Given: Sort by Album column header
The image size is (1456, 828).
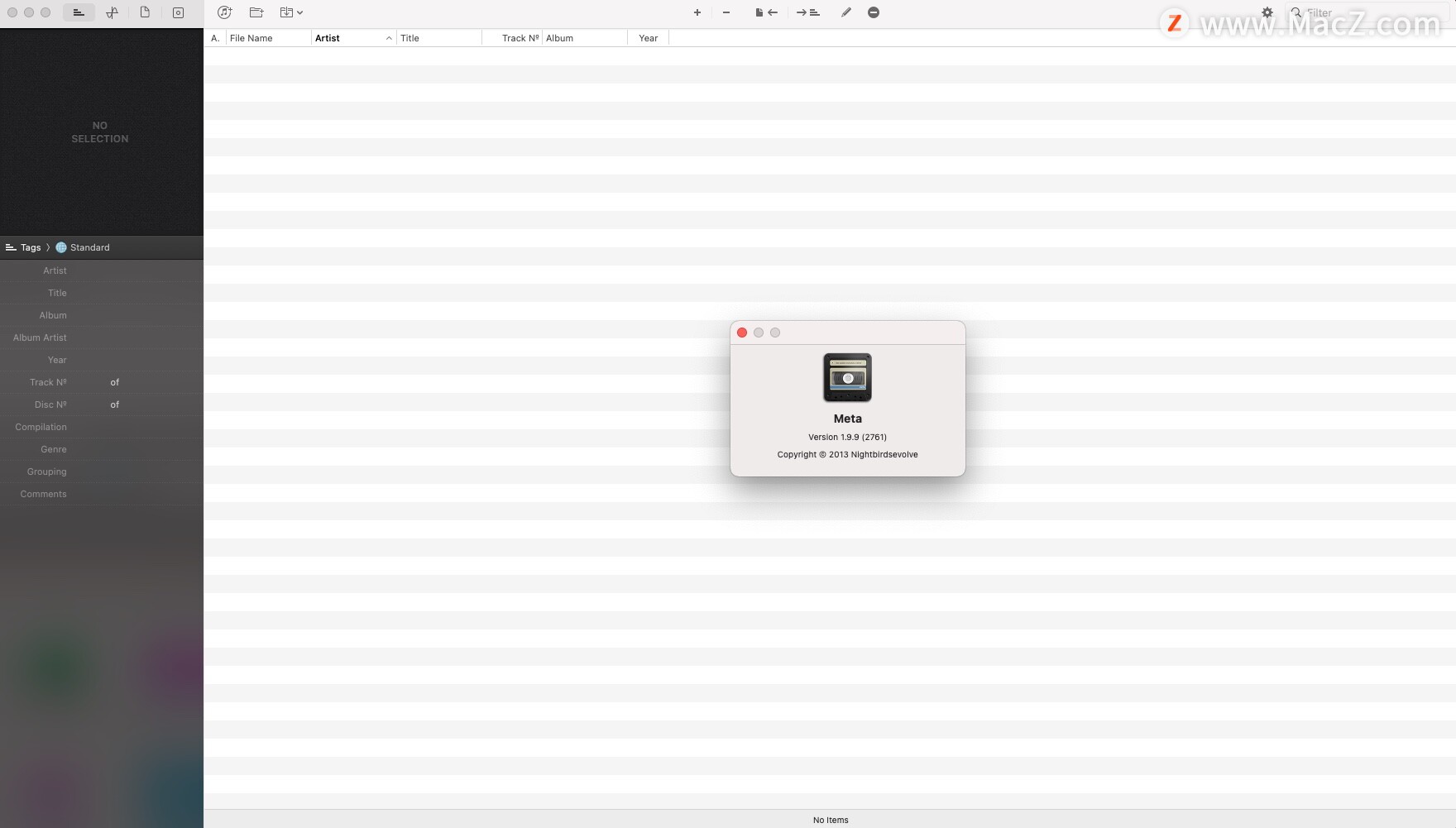Looking at the screenshot, I should (x=584, y=38).
